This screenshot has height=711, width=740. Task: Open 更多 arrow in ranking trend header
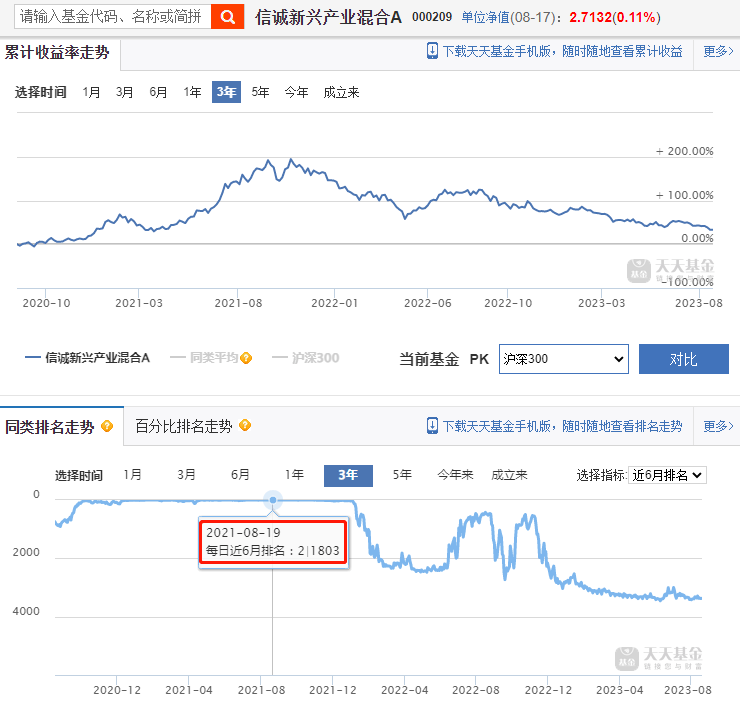point(718,425)
